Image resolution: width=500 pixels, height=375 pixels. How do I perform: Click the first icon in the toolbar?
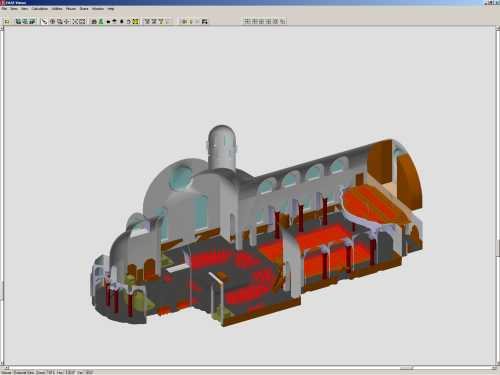(x=7, y=22)
